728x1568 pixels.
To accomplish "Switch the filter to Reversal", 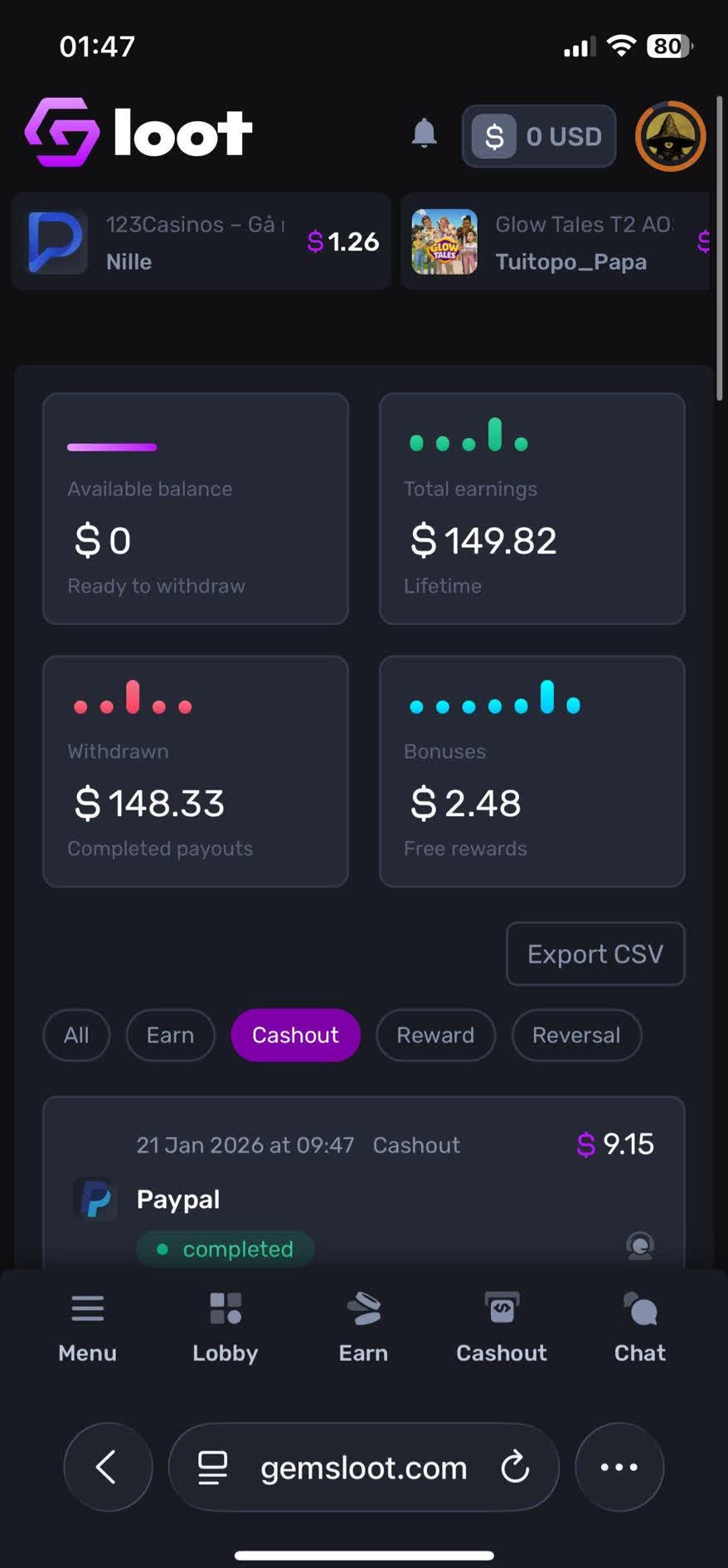I will tap(576, 1035).
